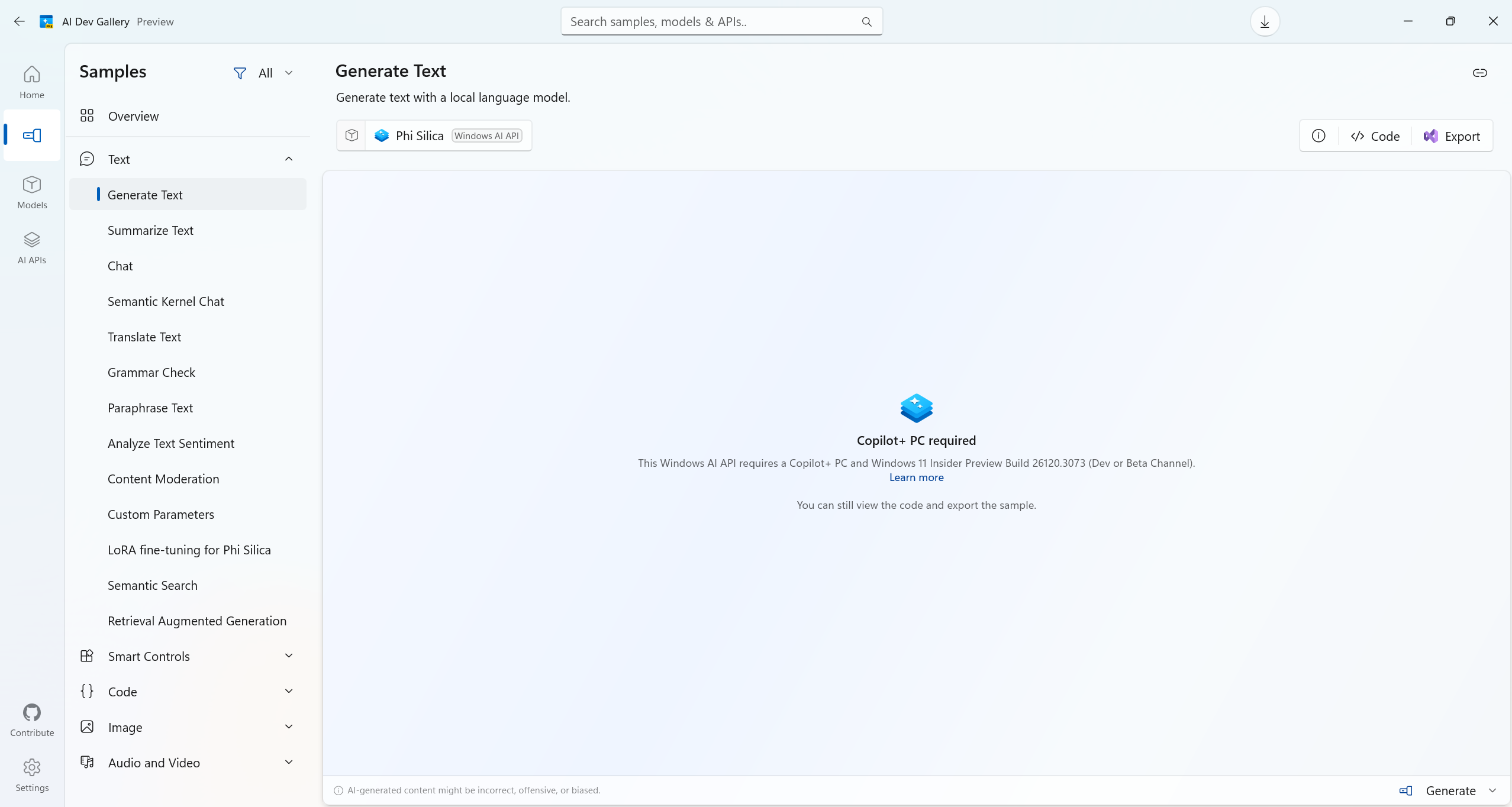Expand the Audio and Video chevron

coord(289,762)
